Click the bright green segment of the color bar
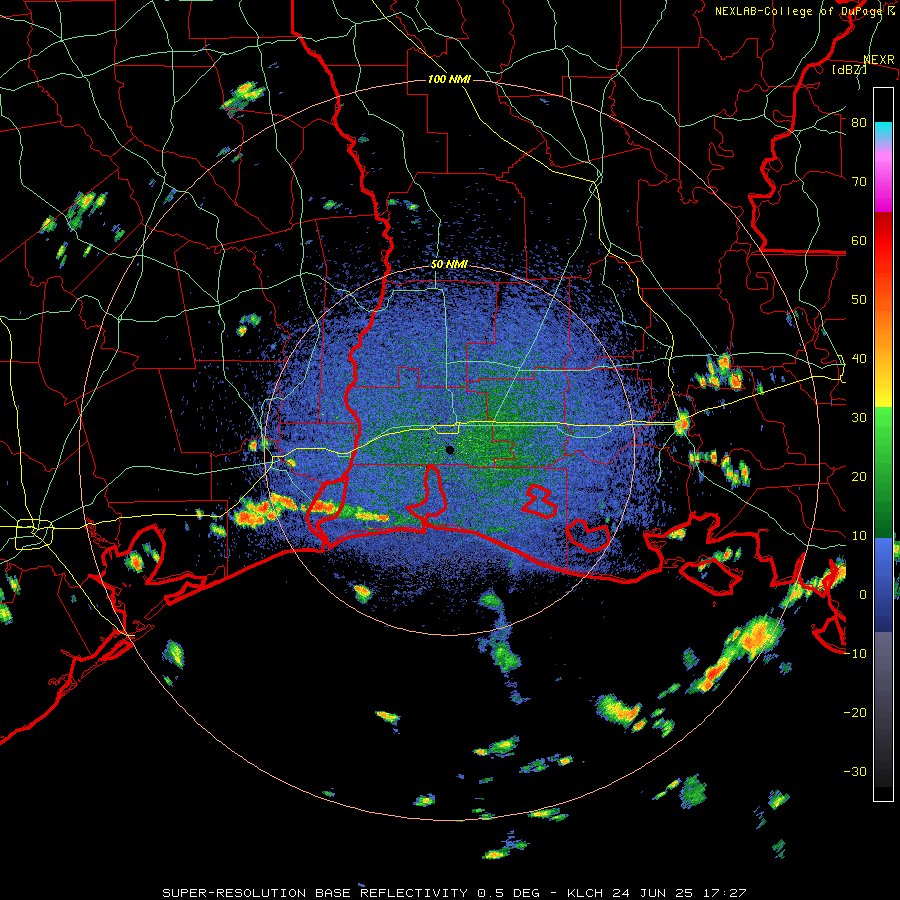900x900 pixels. (x=883, y=436)
